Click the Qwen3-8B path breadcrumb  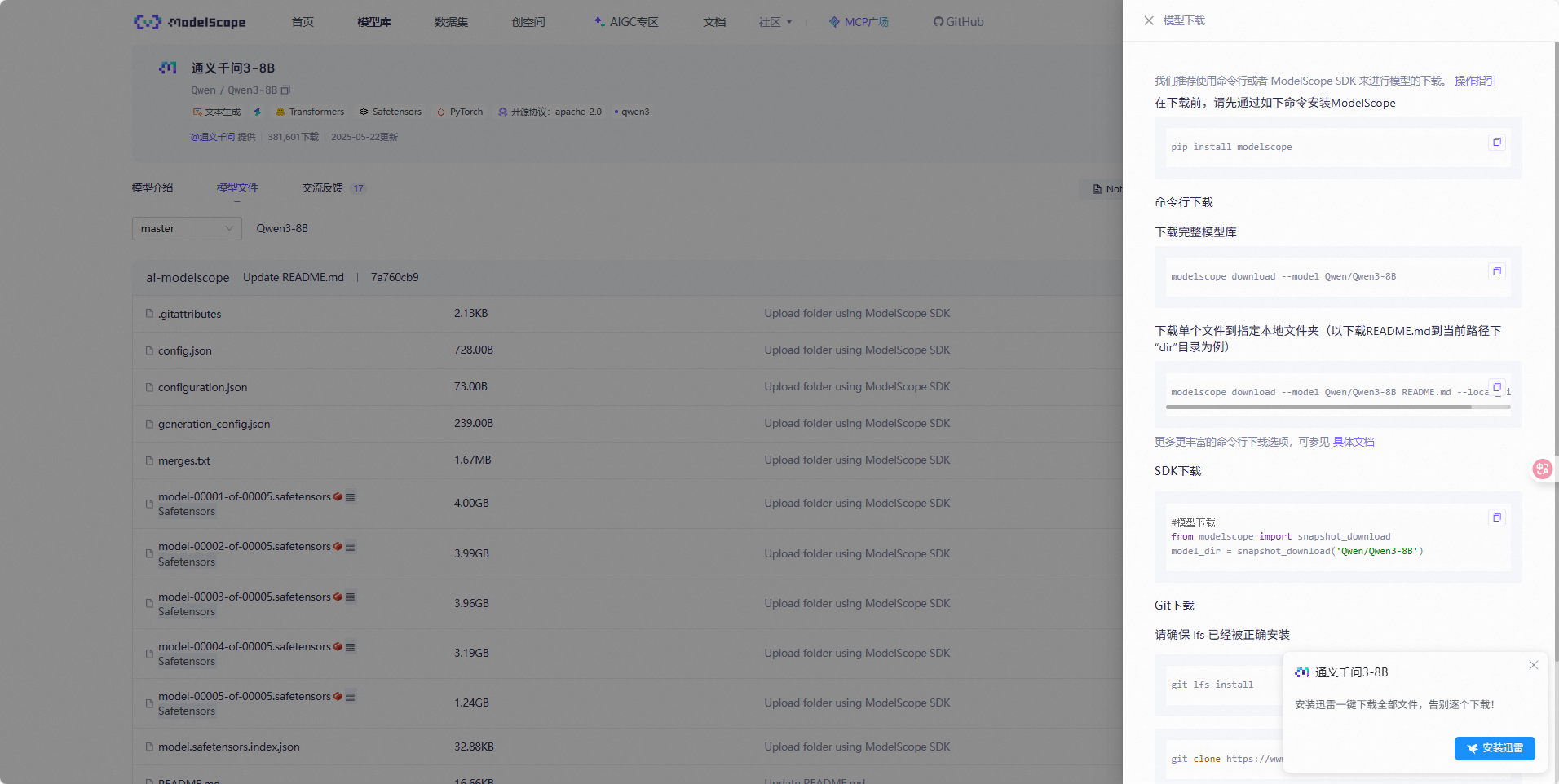282,228
